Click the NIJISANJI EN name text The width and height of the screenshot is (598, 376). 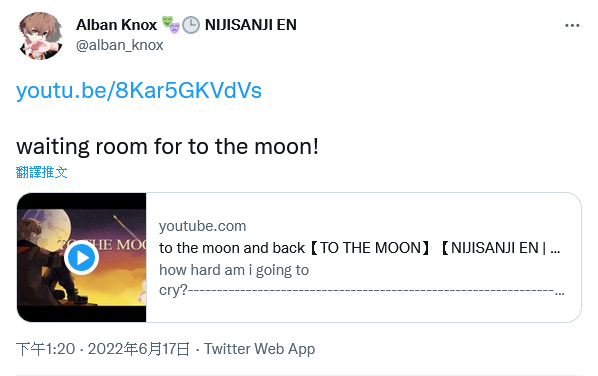pyautogui.click(x=251, y=25)
